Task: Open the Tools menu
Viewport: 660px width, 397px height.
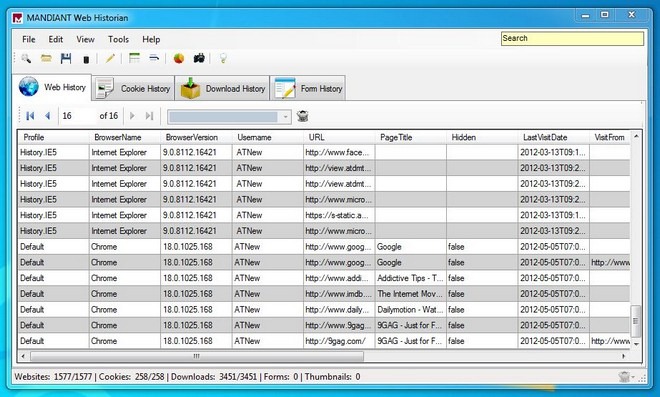Action: (x=118, y=39)
